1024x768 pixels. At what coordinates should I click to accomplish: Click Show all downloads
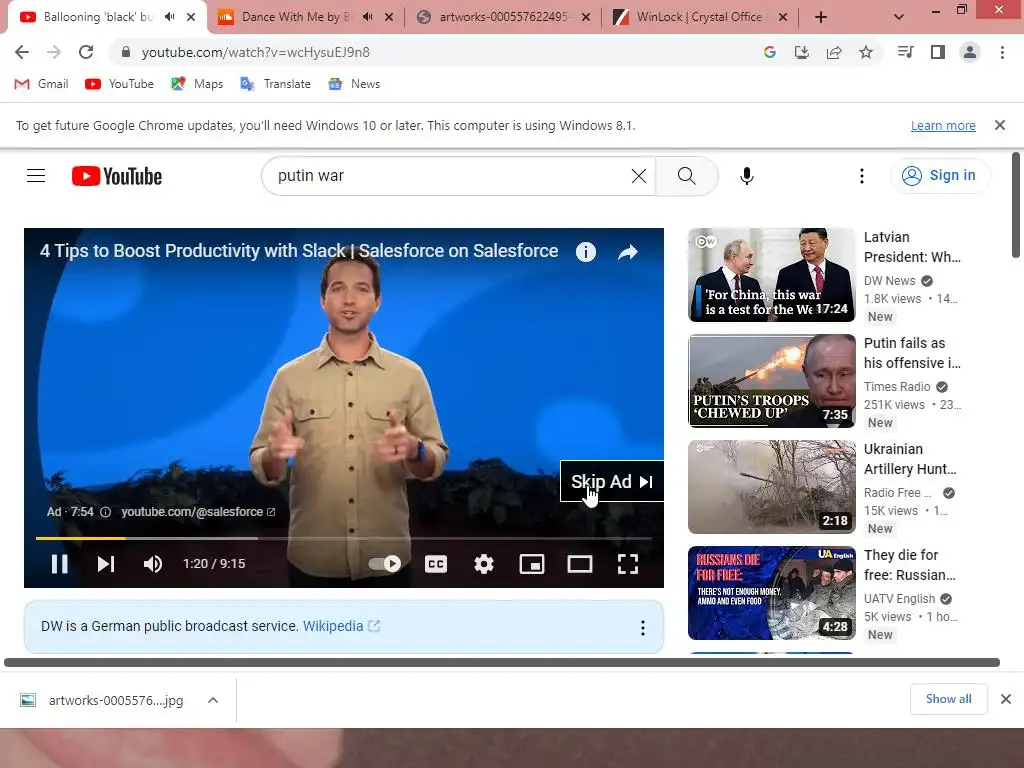(948, 699)
